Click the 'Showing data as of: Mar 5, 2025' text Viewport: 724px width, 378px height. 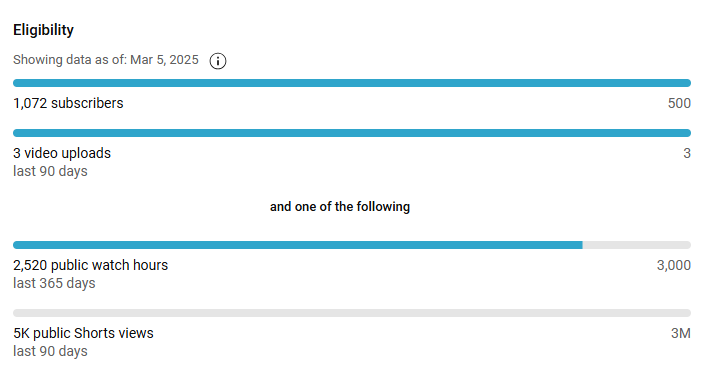[x=106, y=60]
